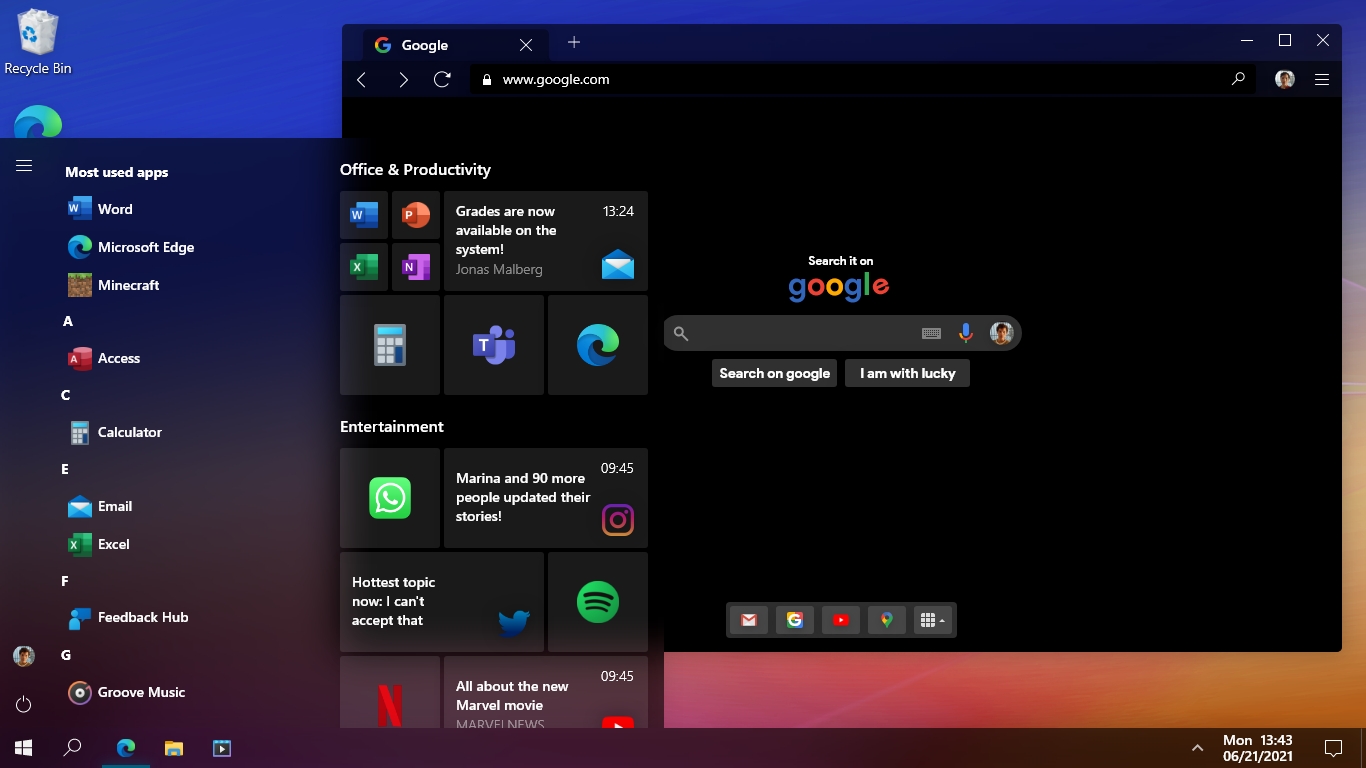The width and height of the screenshot is (1366, 768).
Task: Click the profile picture in search box
Action: (1001, 333)
